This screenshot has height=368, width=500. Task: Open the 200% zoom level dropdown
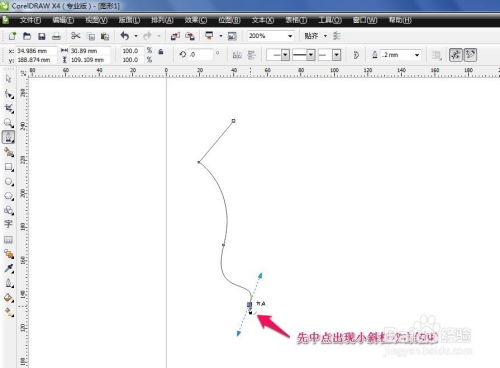click(271, 36)
